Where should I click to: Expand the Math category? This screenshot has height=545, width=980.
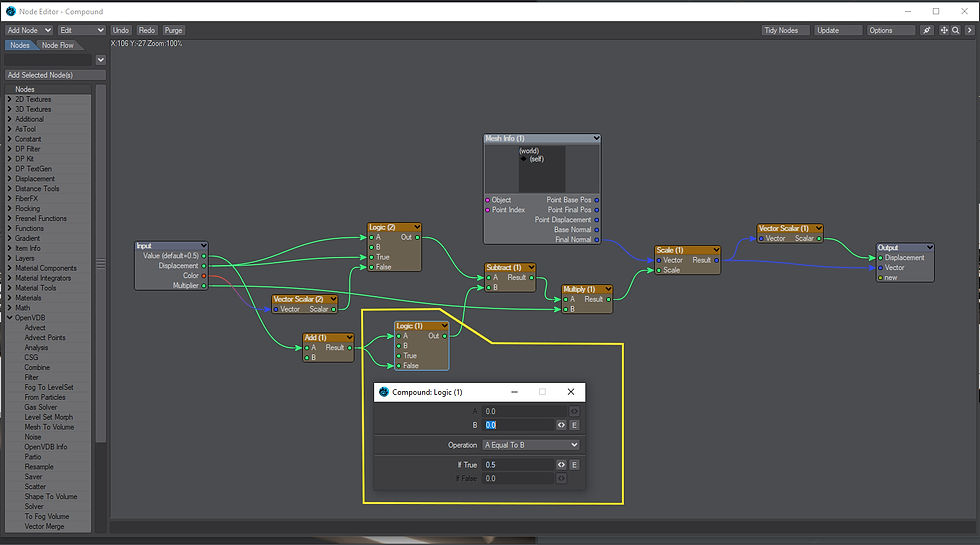click(x=9, y=308)
